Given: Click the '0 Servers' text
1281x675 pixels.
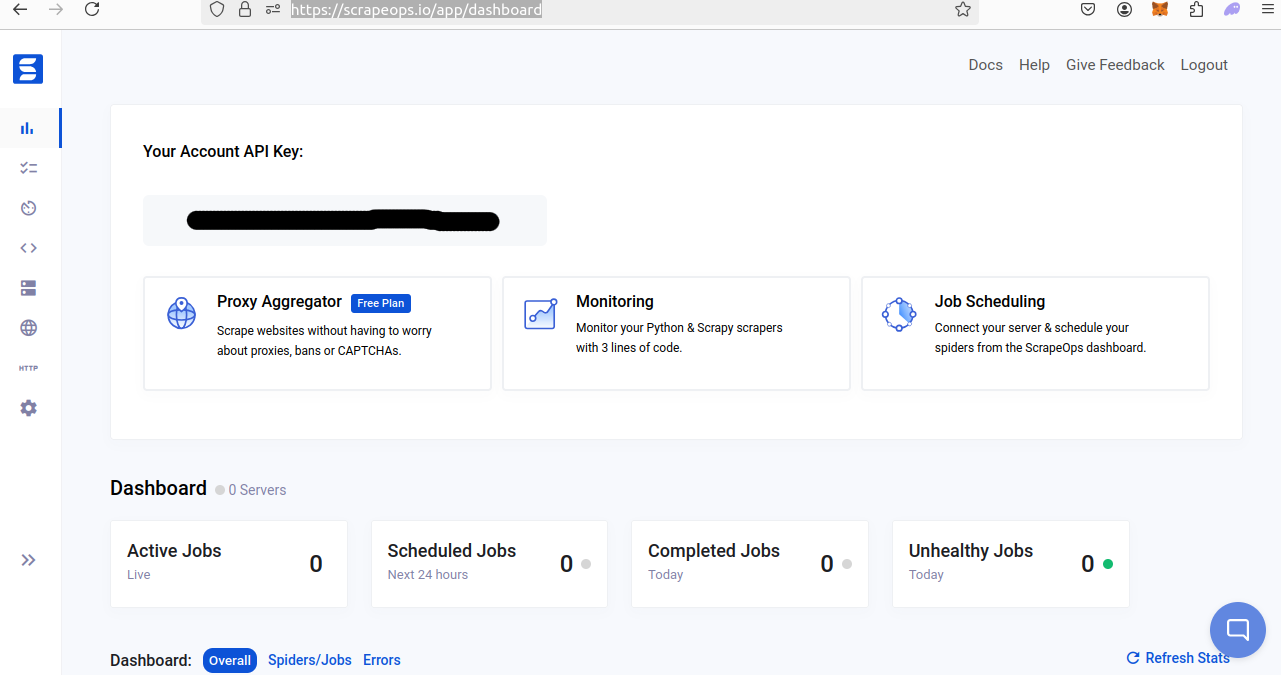Looking at the screenshot, I should click(x=257, y=490).
